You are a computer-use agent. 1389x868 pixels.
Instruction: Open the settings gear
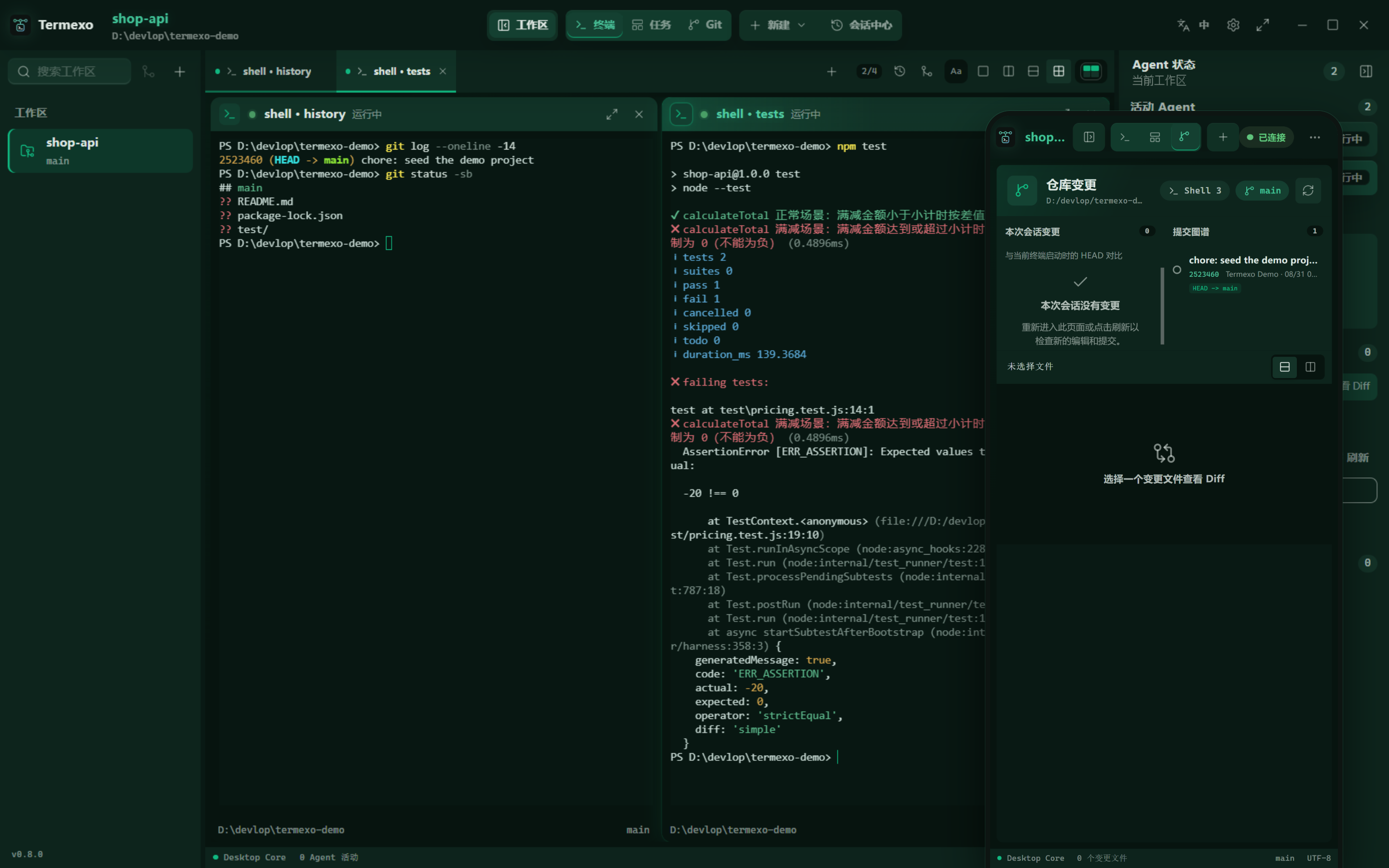(x=1233, y=25)
